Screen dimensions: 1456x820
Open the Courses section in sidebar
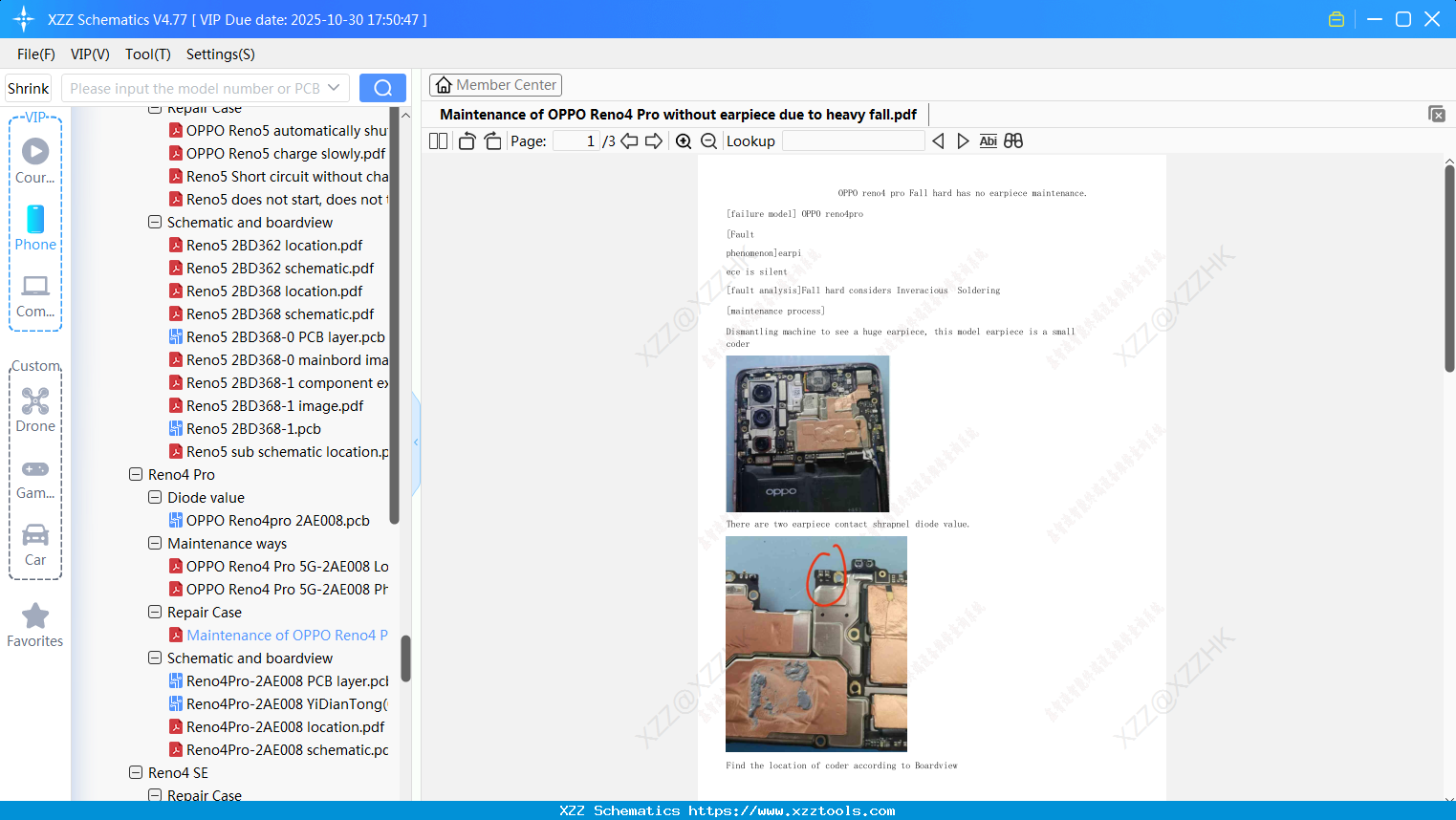pyautogui.click(x=35, y=161)
